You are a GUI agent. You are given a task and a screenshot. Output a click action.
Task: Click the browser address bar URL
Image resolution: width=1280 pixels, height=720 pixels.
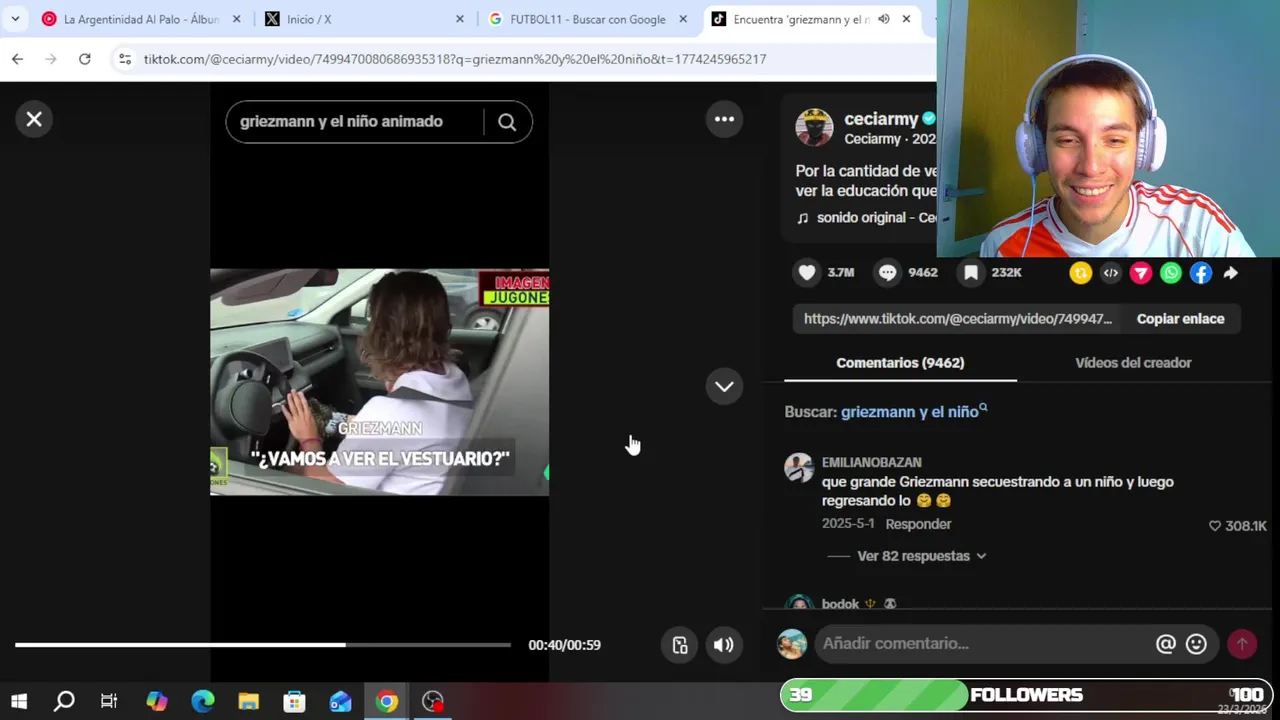455,59
